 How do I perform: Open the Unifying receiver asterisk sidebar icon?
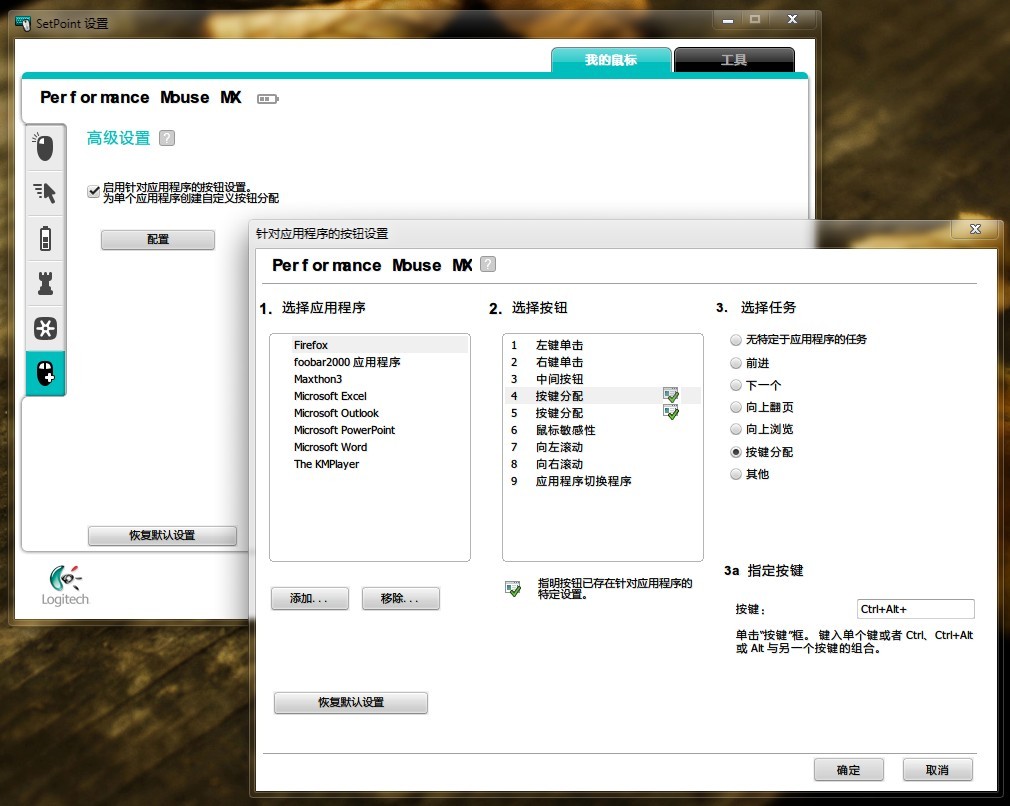44,328
